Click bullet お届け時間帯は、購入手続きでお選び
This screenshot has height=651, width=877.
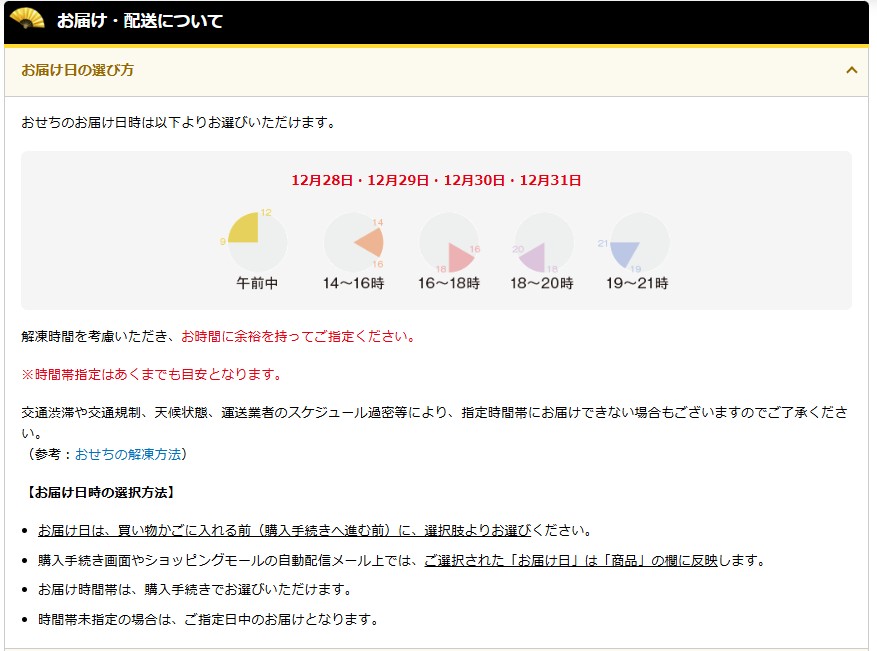(195, 589)
